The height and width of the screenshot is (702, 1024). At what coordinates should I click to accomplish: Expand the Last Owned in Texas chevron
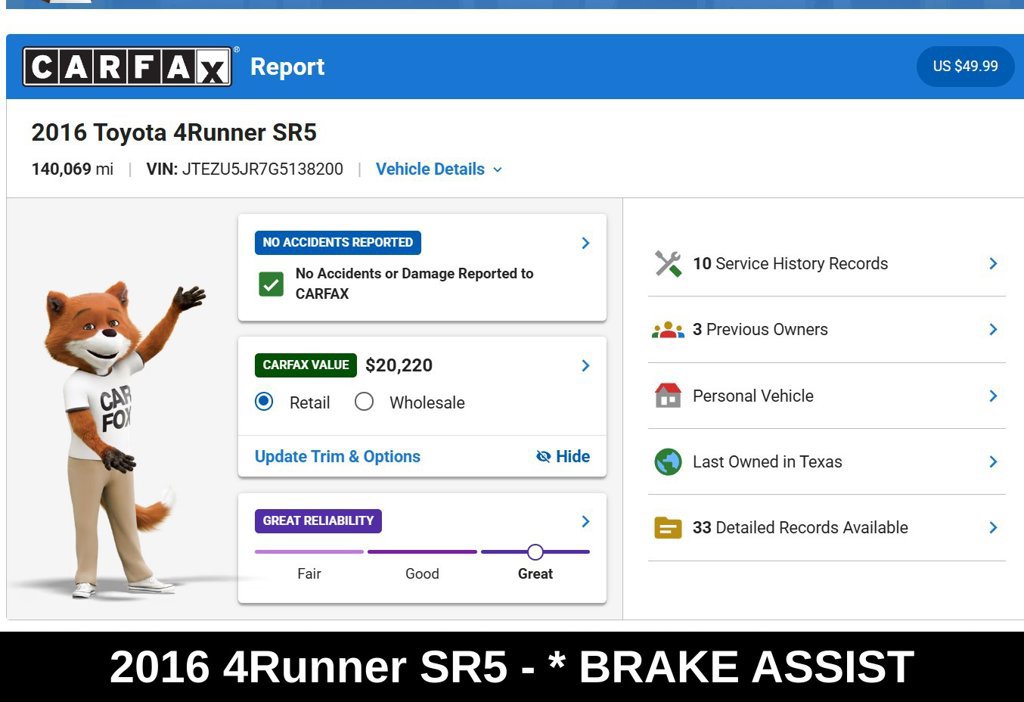click(x=993, y=462)
